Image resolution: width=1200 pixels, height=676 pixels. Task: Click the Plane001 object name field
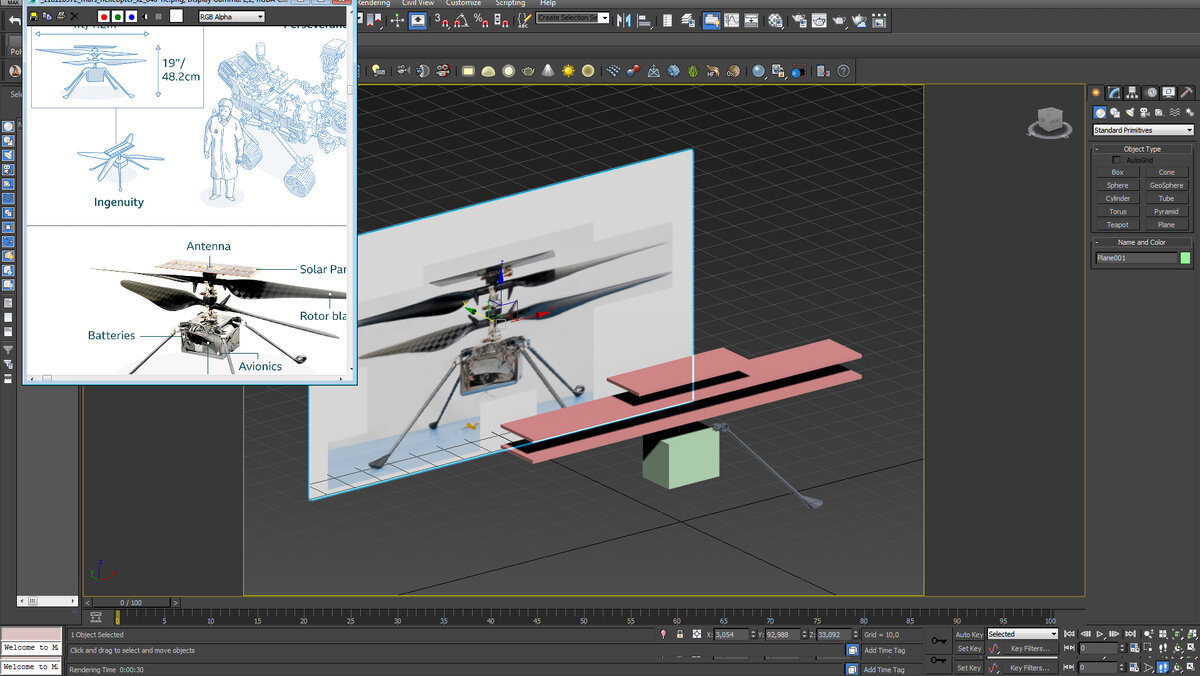[1136, 258]
